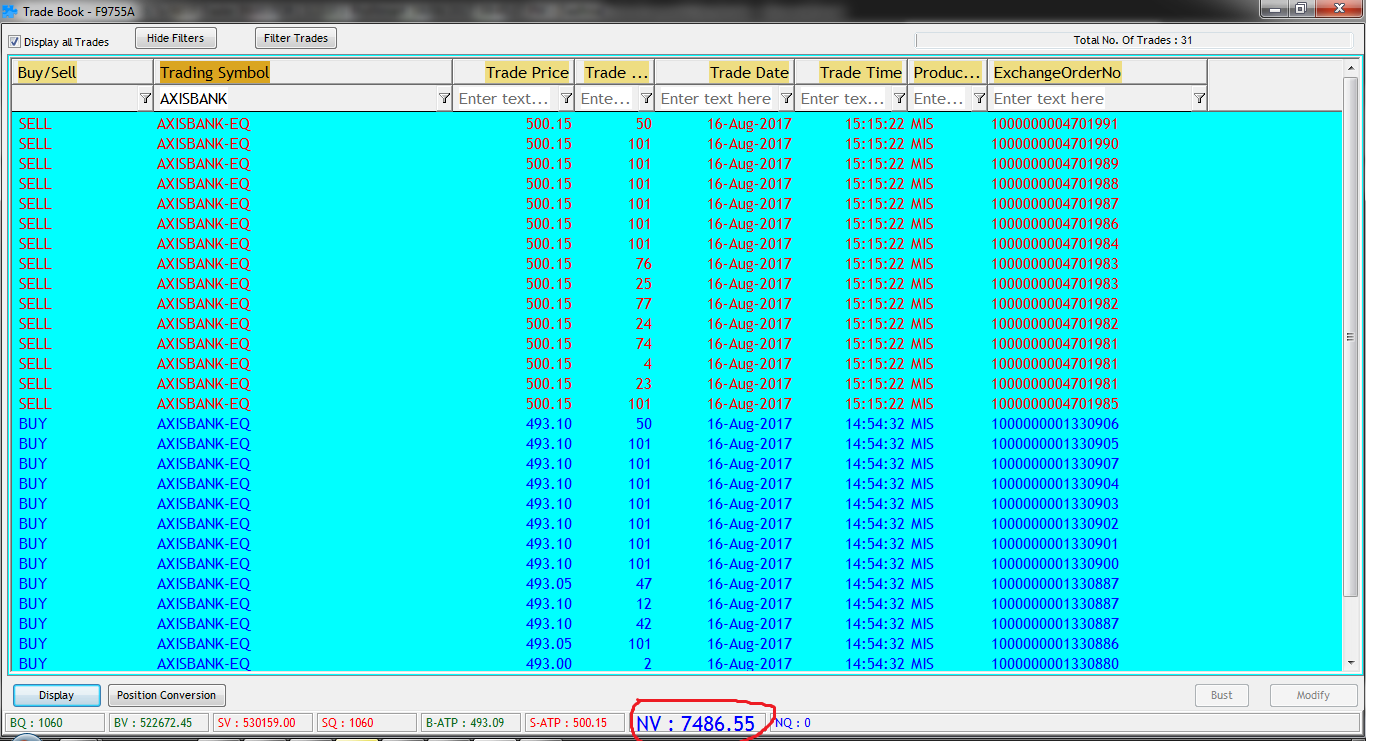Select BUY row with order 1000000001330906

click(x=676, y=424)
